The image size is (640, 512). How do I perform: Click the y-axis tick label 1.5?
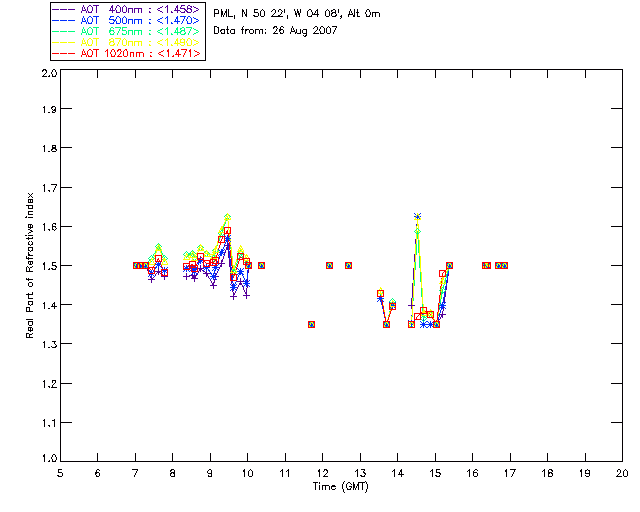click(x=49, y=266)
